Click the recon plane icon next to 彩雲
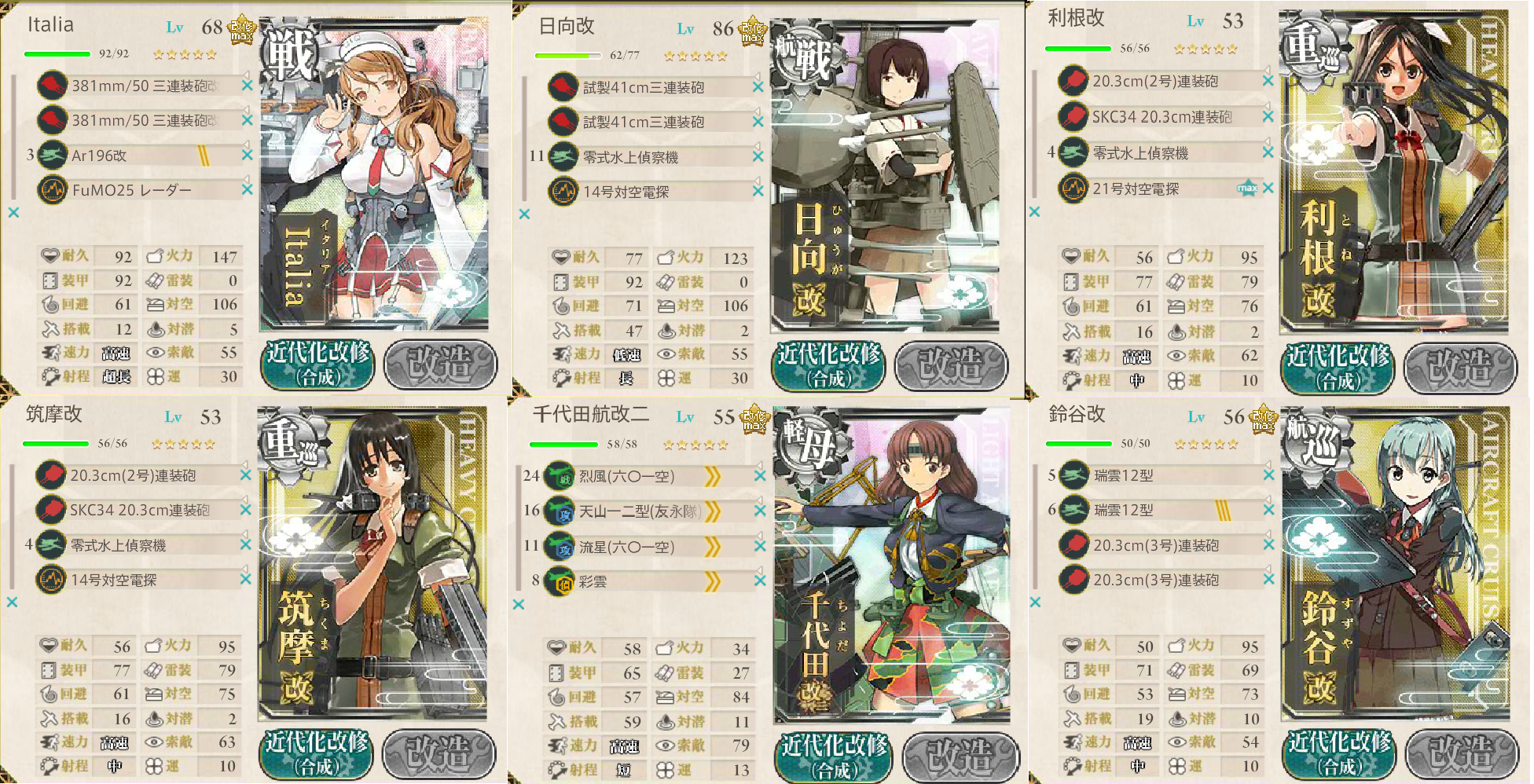 (x=560, y=581)
